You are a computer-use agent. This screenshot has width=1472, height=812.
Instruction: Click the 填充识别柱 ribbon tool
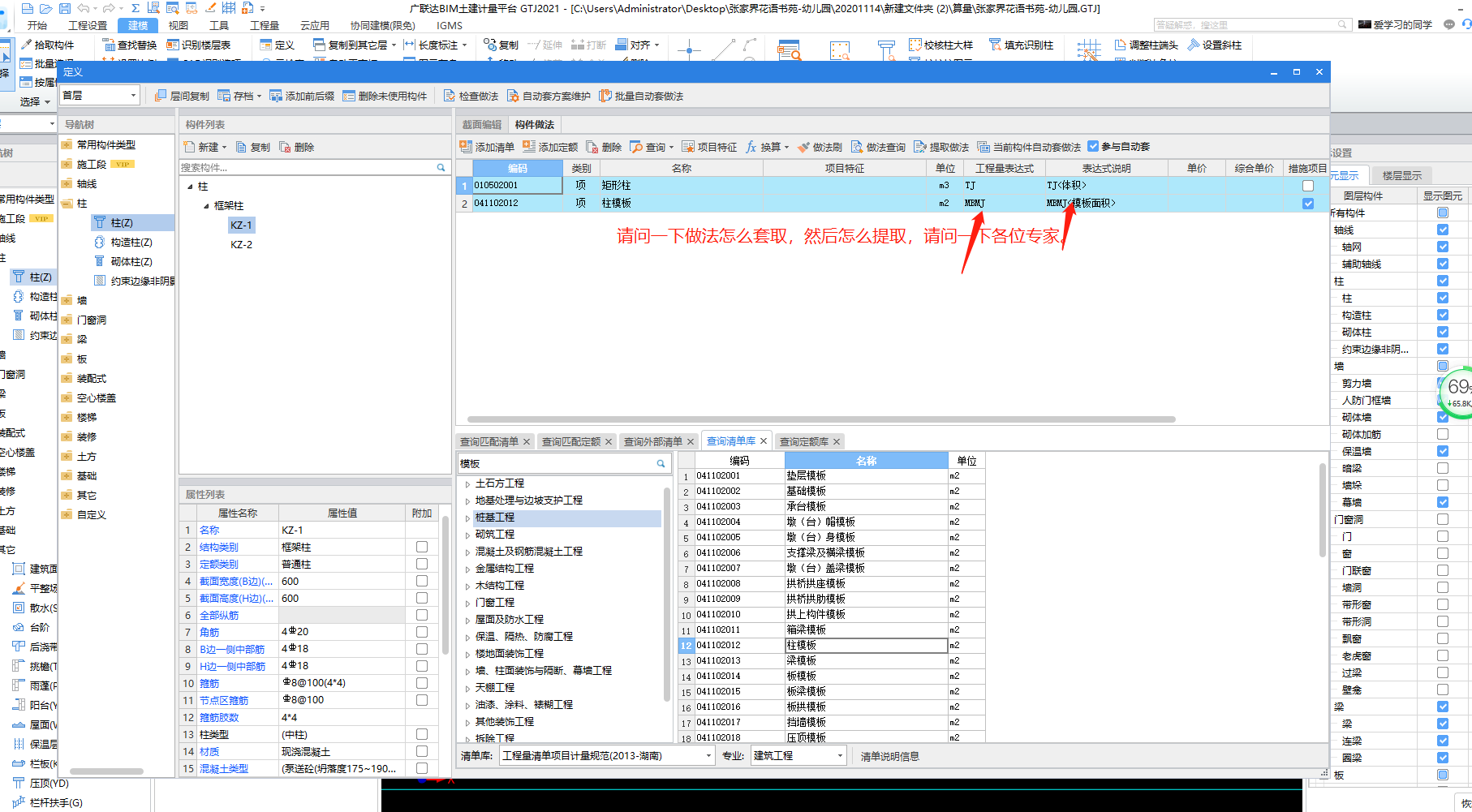[1021, 45]
